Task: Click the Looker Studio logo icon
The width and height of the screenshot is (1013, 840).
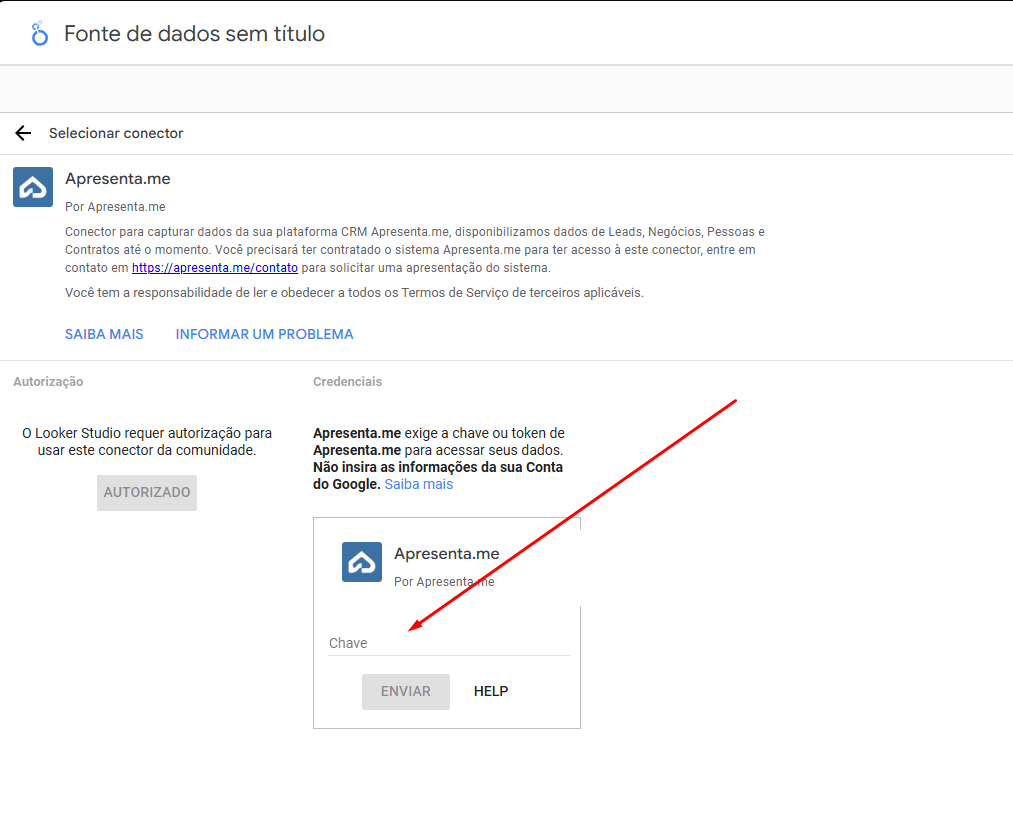Action: [40, 34]
